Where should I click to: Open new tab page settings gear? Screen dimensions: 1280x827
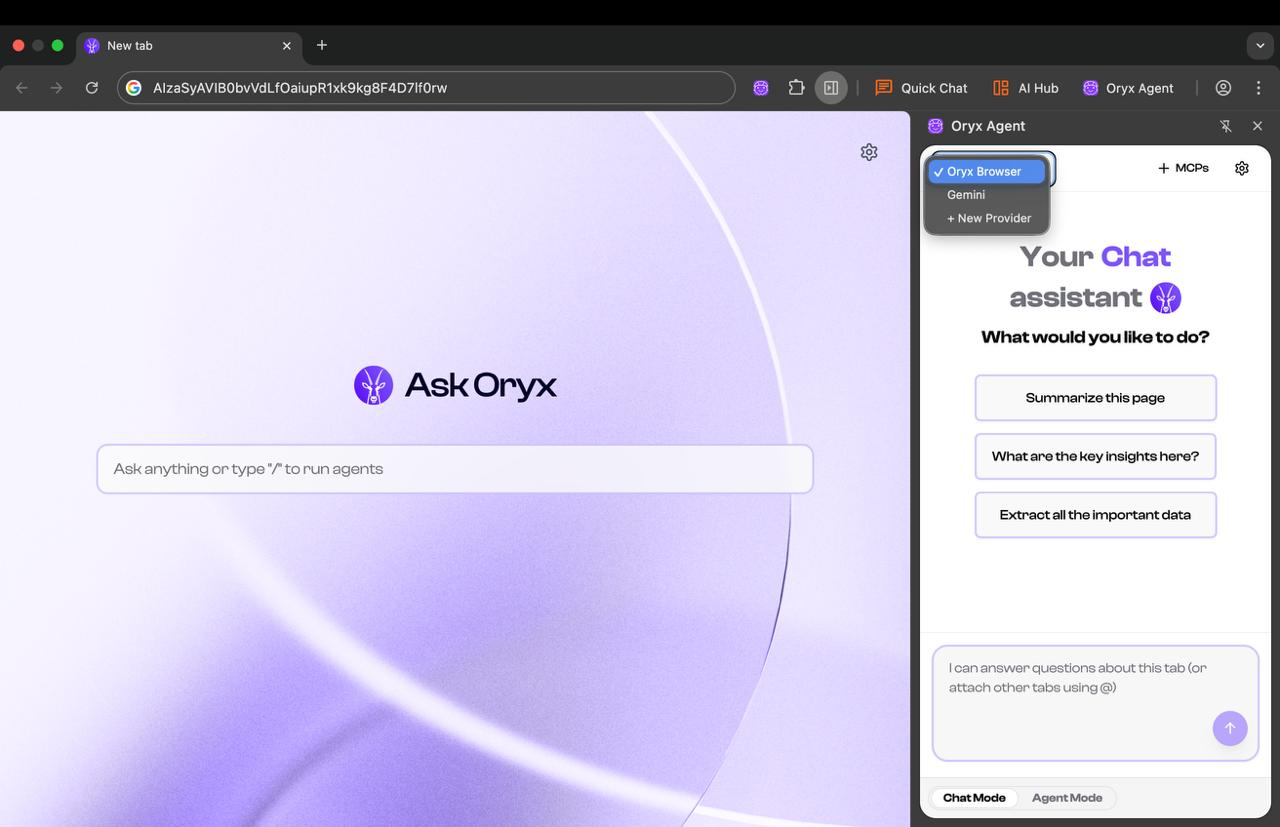(869, 152)
